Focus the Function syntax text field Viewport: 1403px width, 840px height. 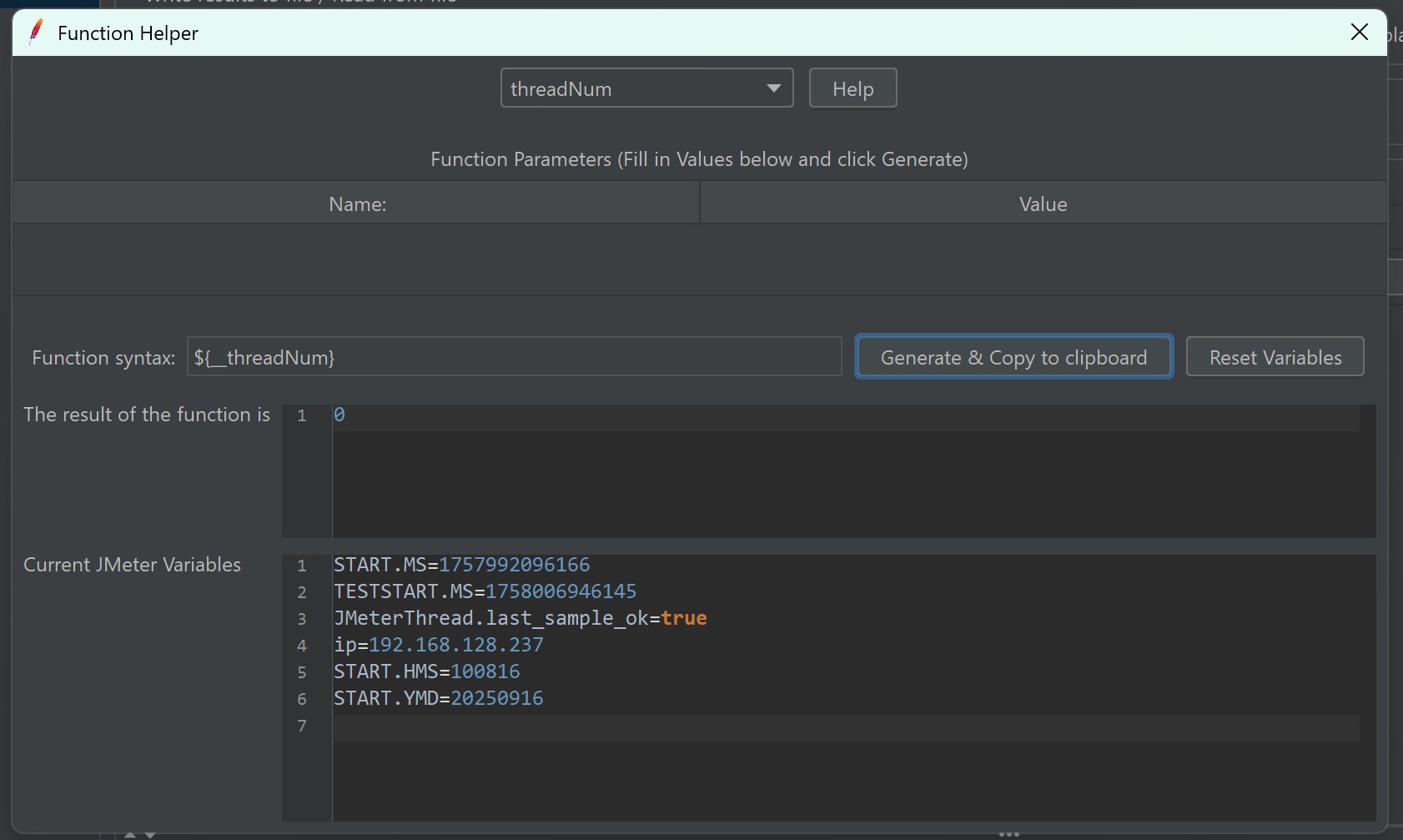pos(514,358)
